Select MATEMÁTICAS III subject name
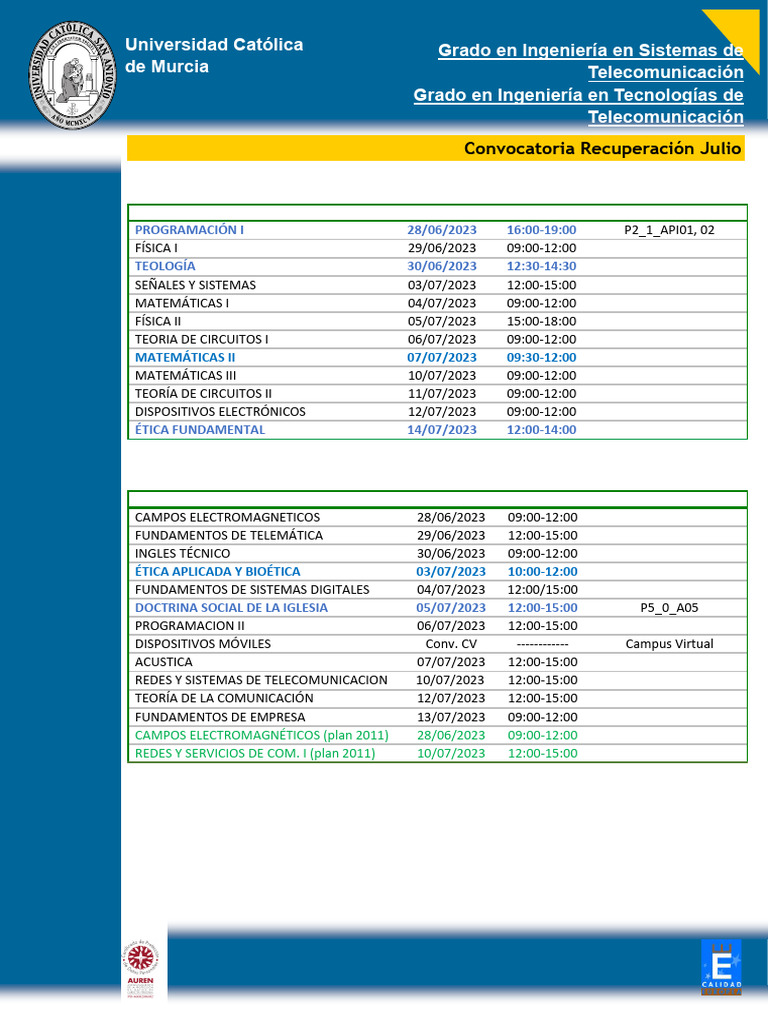768x1024 pixels. [x=185, y=376]
